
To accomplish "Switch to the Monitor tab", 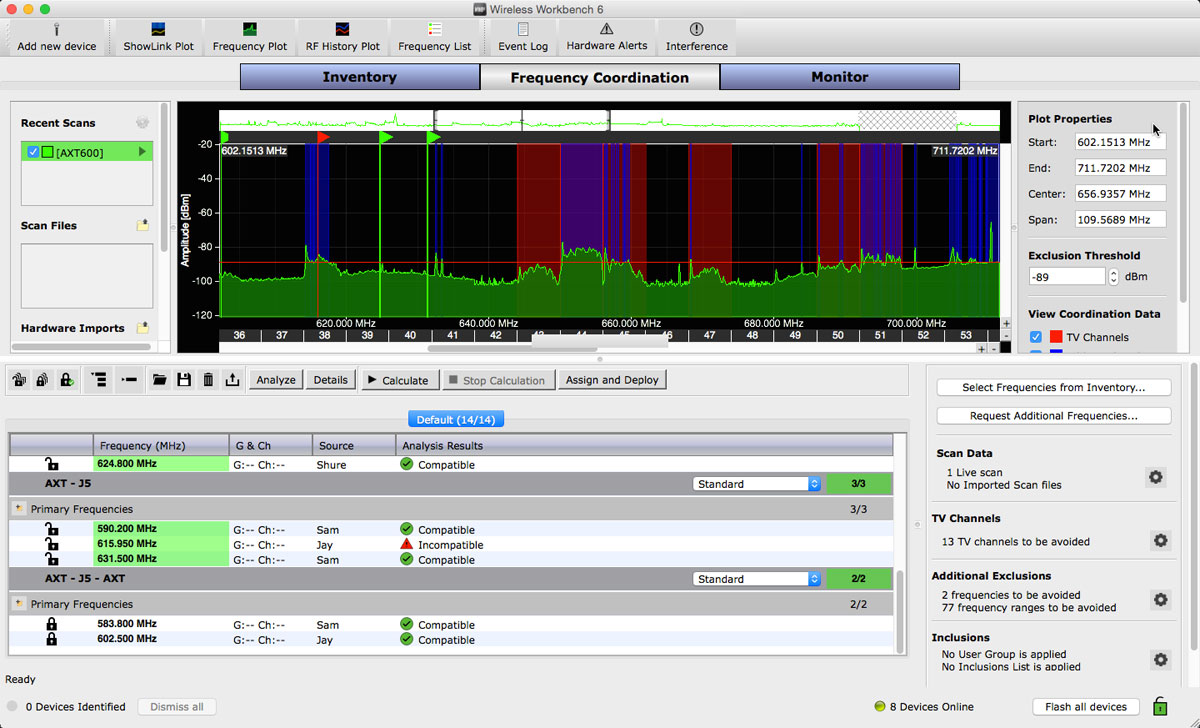I will point(839,77).
